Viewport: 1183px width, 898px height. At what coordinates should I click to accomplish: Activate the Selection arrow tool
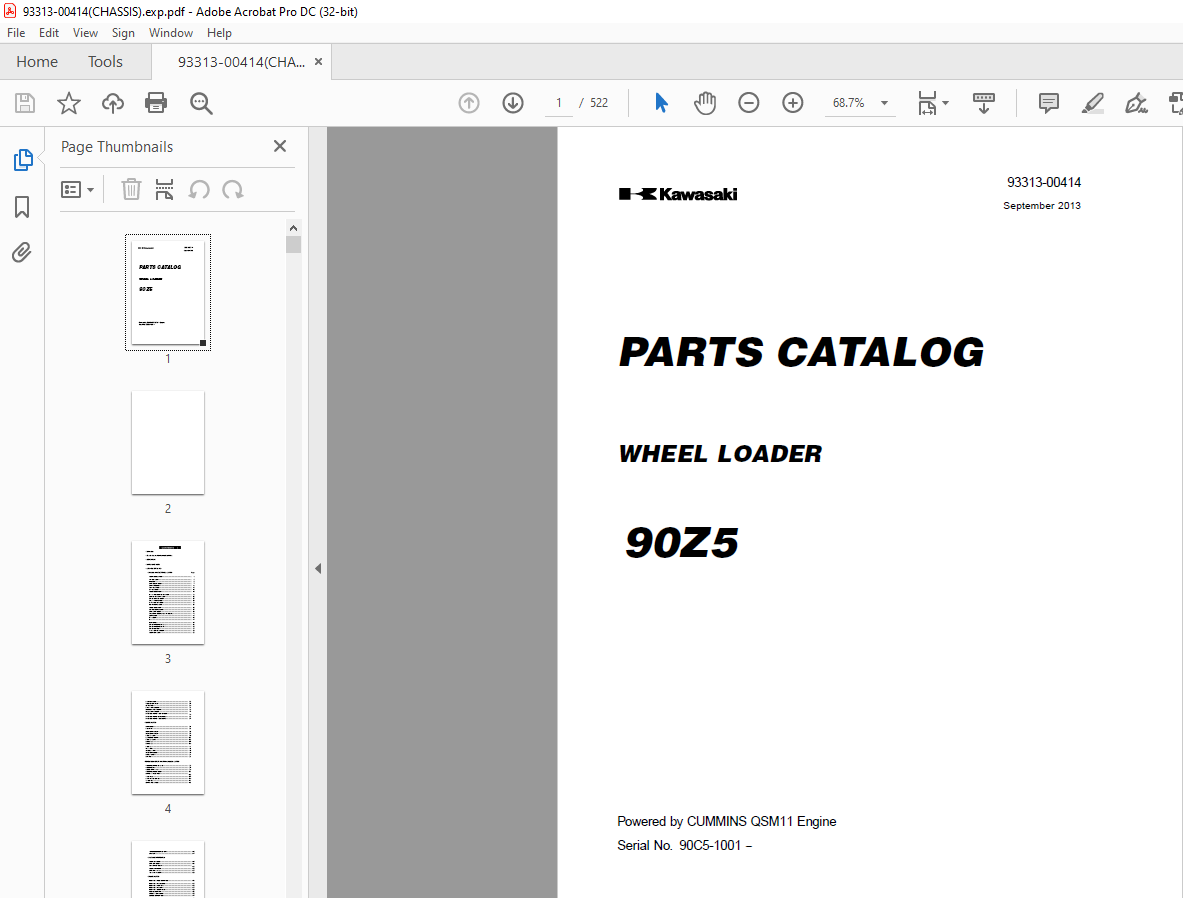(661, 103)
